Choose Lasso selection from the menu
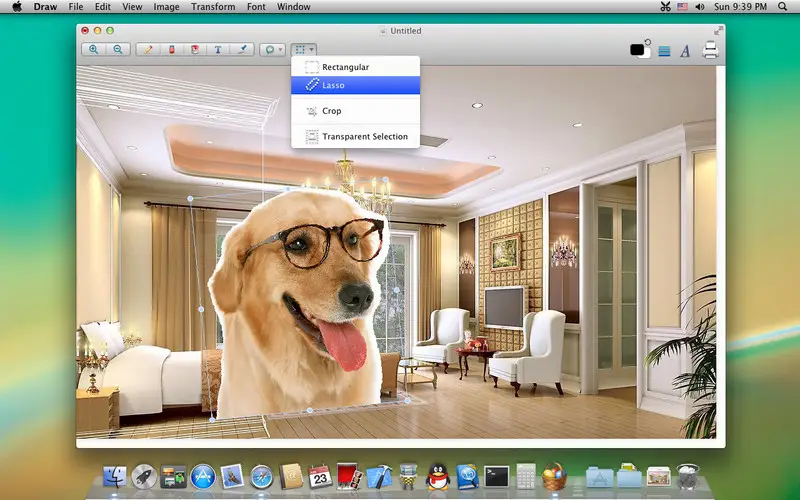The height and width of the screenshot is (500, 800). (356, 85)
